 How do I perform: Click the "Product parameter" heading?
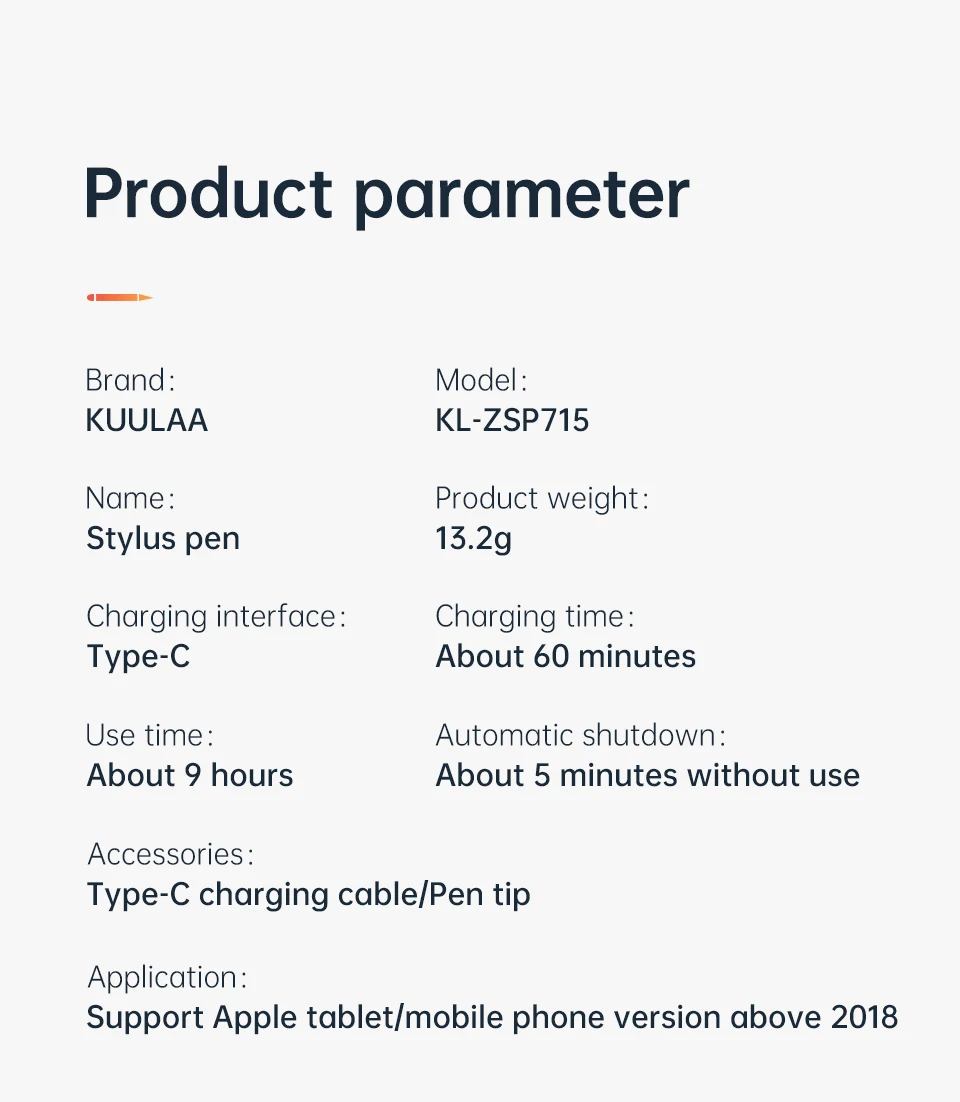pyautogui.click(x=386, y=193)
